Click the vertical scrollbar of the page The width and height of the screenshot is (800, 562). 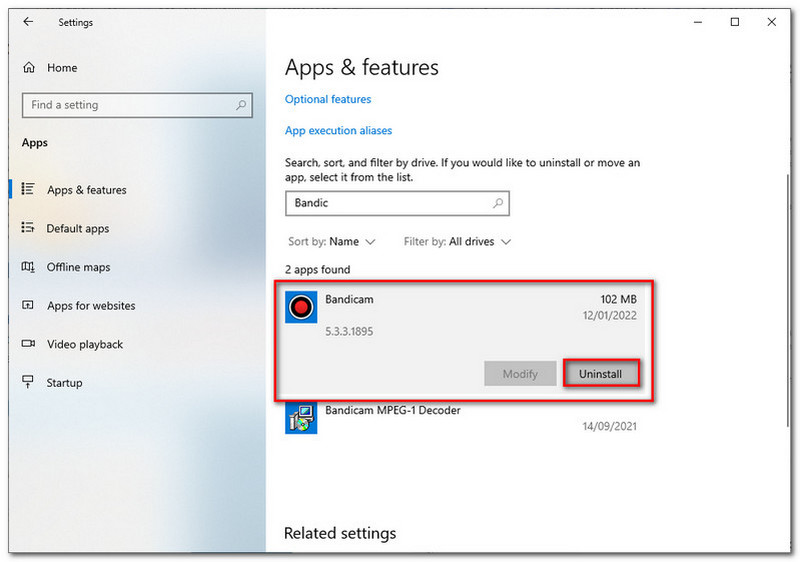(788, 301)
